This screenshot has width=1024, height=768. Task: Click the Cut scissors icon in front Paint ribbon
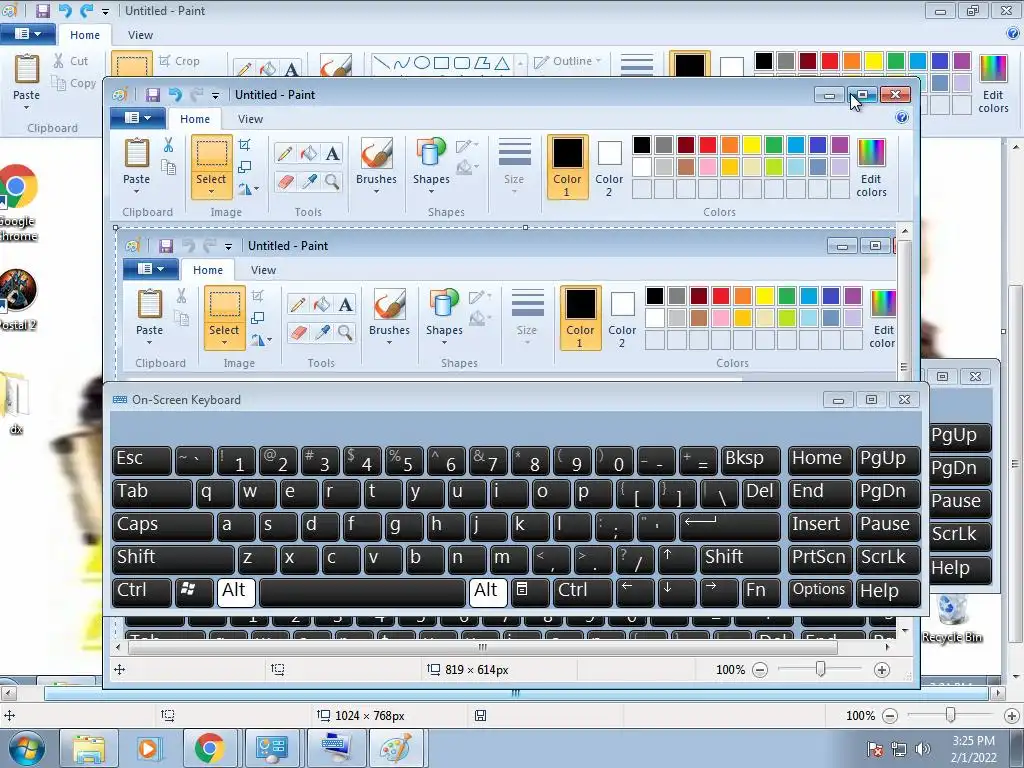pyautogui.click(x=168, y=145)
